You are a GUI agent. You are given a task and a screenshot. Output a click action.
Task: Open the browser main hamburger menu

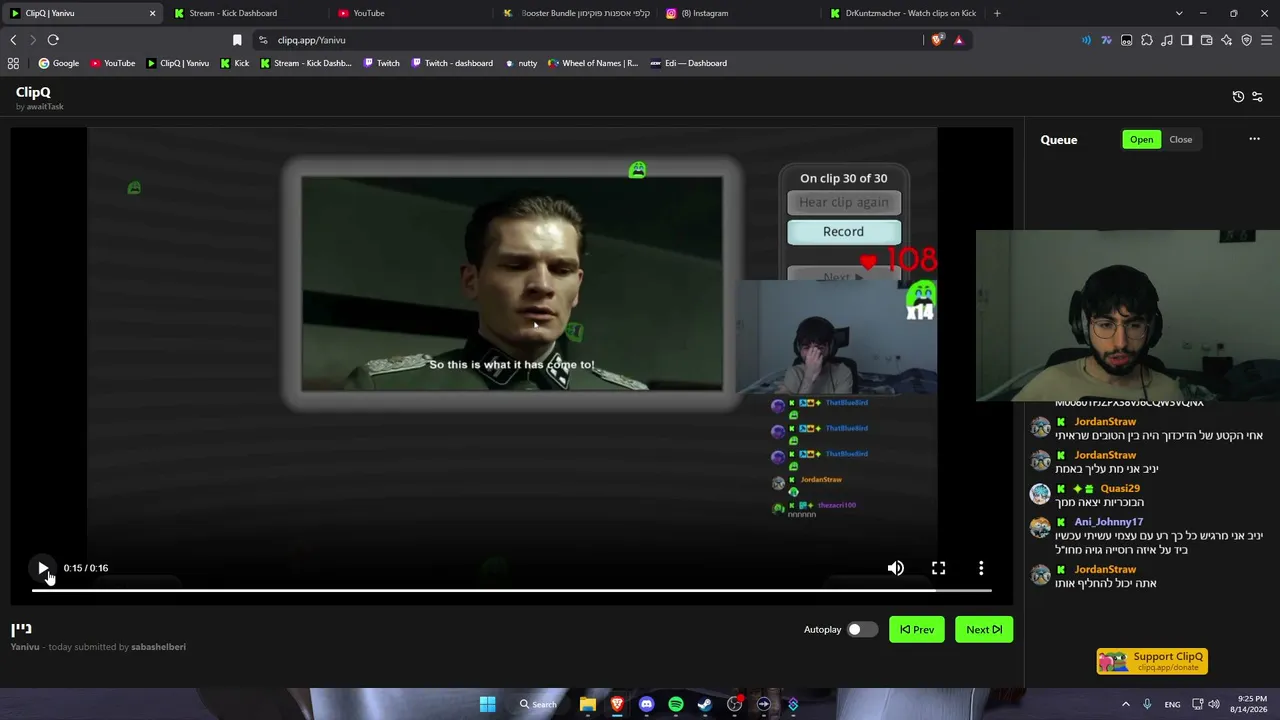coord(1267,40)
